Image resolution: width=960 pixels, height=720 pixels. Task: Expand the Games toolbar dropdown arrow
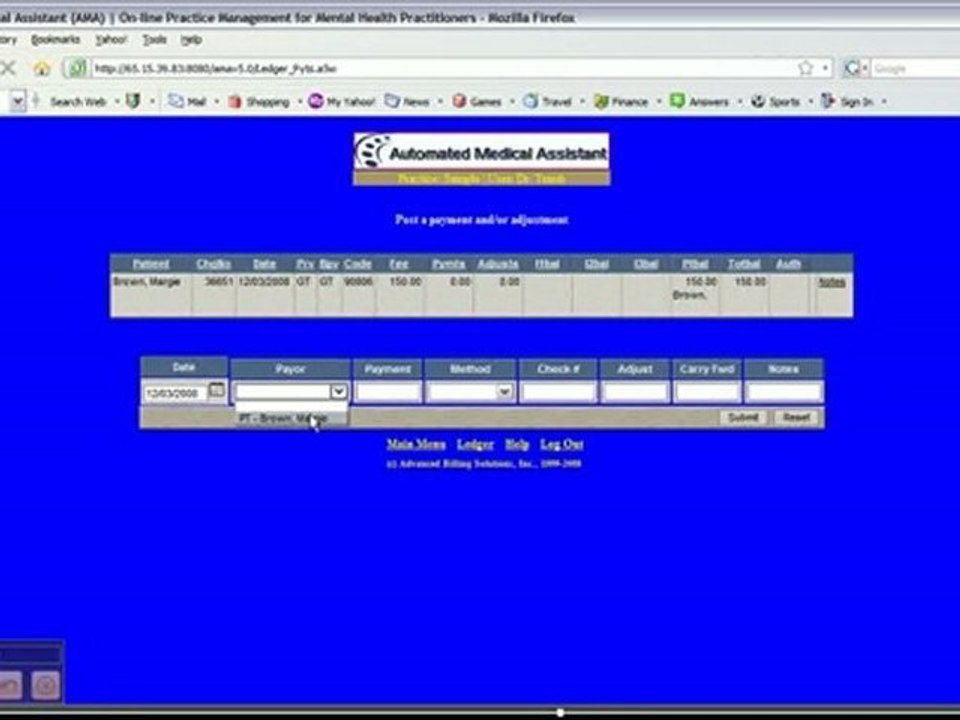pos(512,102)
